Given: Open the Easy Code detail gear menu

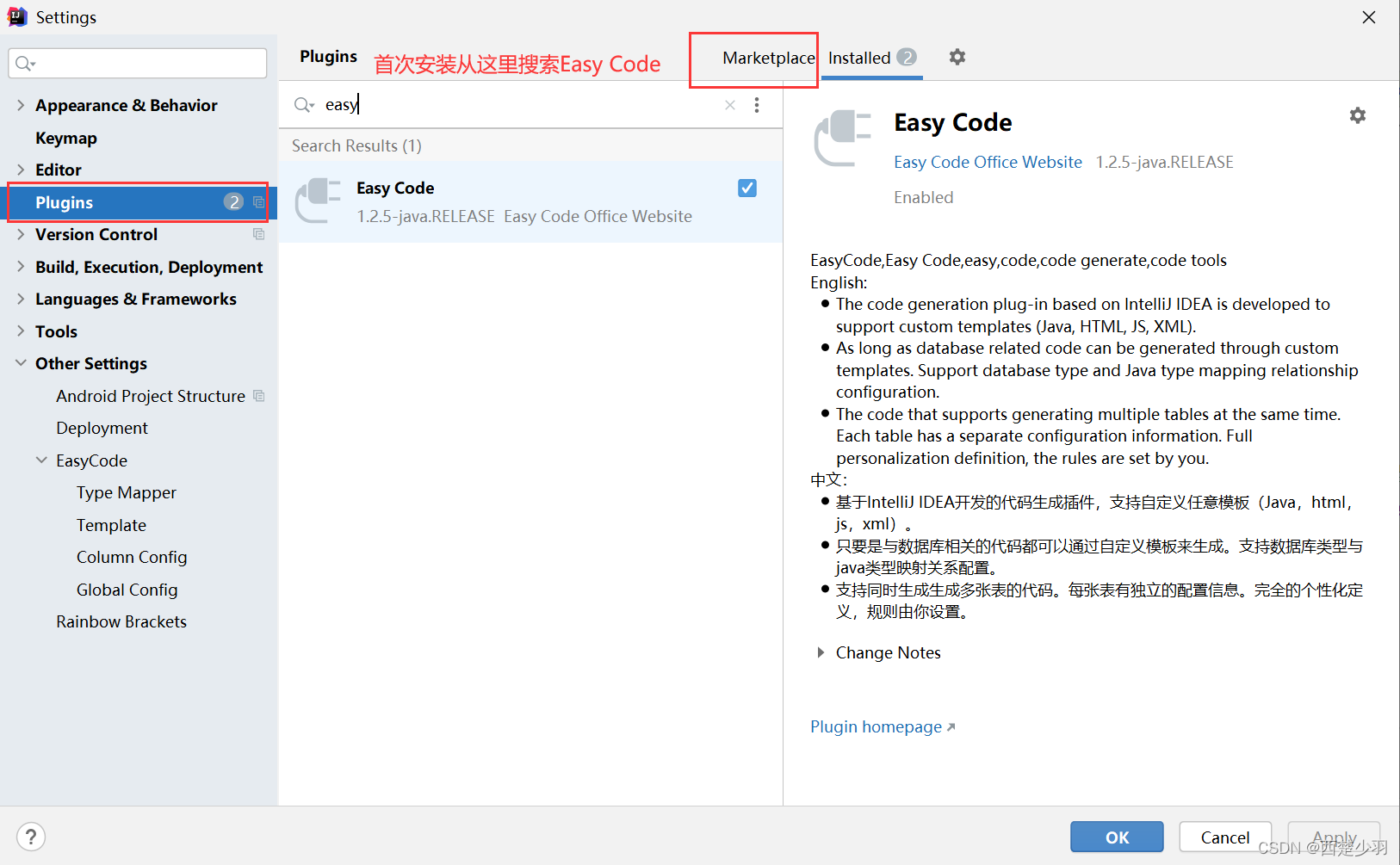Looking at the screenshot, I should pos(1357,115).
